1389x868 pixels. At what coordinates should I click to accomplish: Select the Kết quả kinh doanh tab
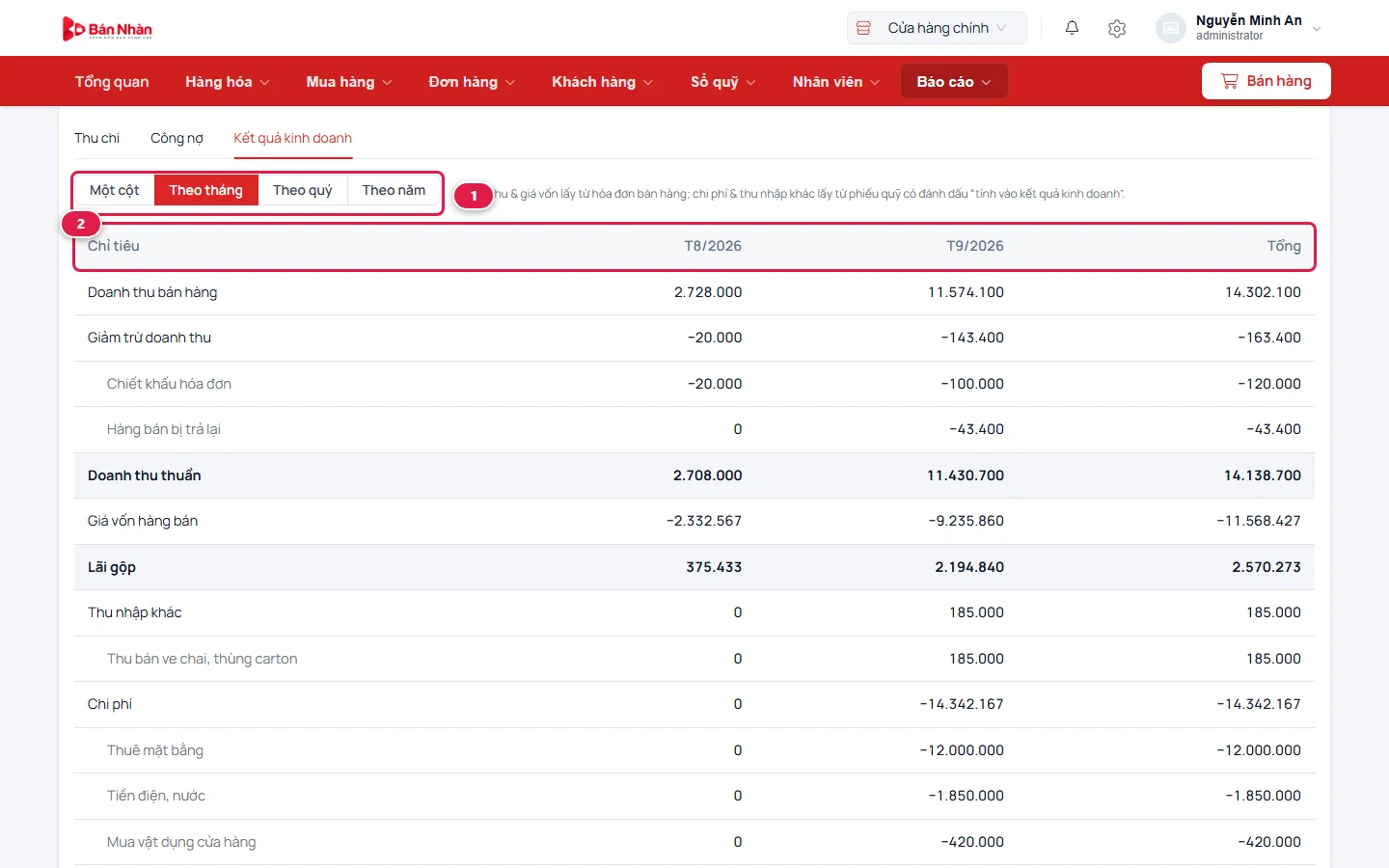[x=292, y=138]
